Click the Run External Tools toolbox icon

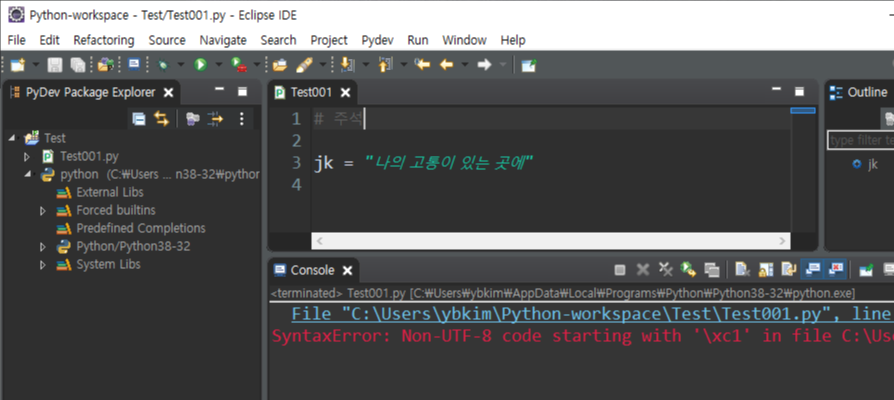(x=238, y=65)
